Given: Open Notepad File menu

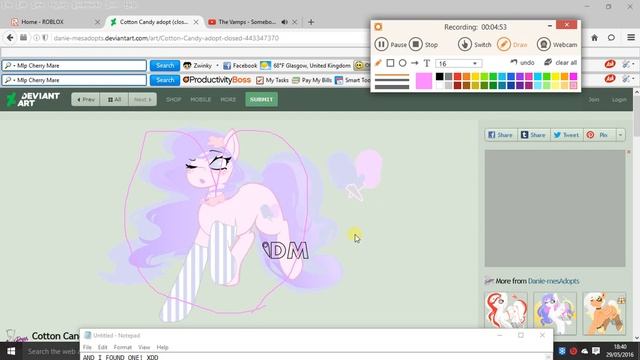Looking at the screenshot, I should pos(87,347).
